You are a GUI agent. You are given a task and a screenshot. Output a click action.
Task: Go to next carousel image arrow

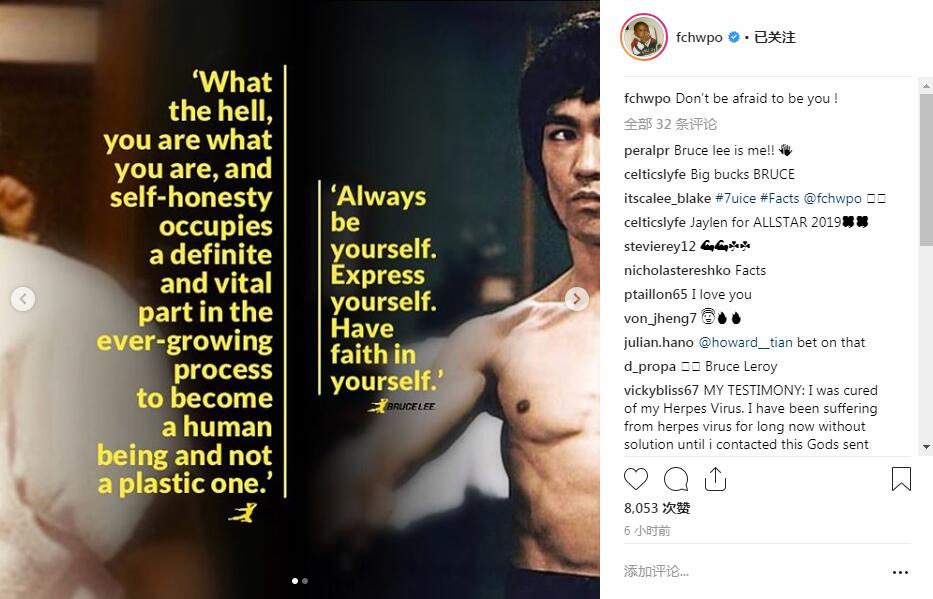577,298
